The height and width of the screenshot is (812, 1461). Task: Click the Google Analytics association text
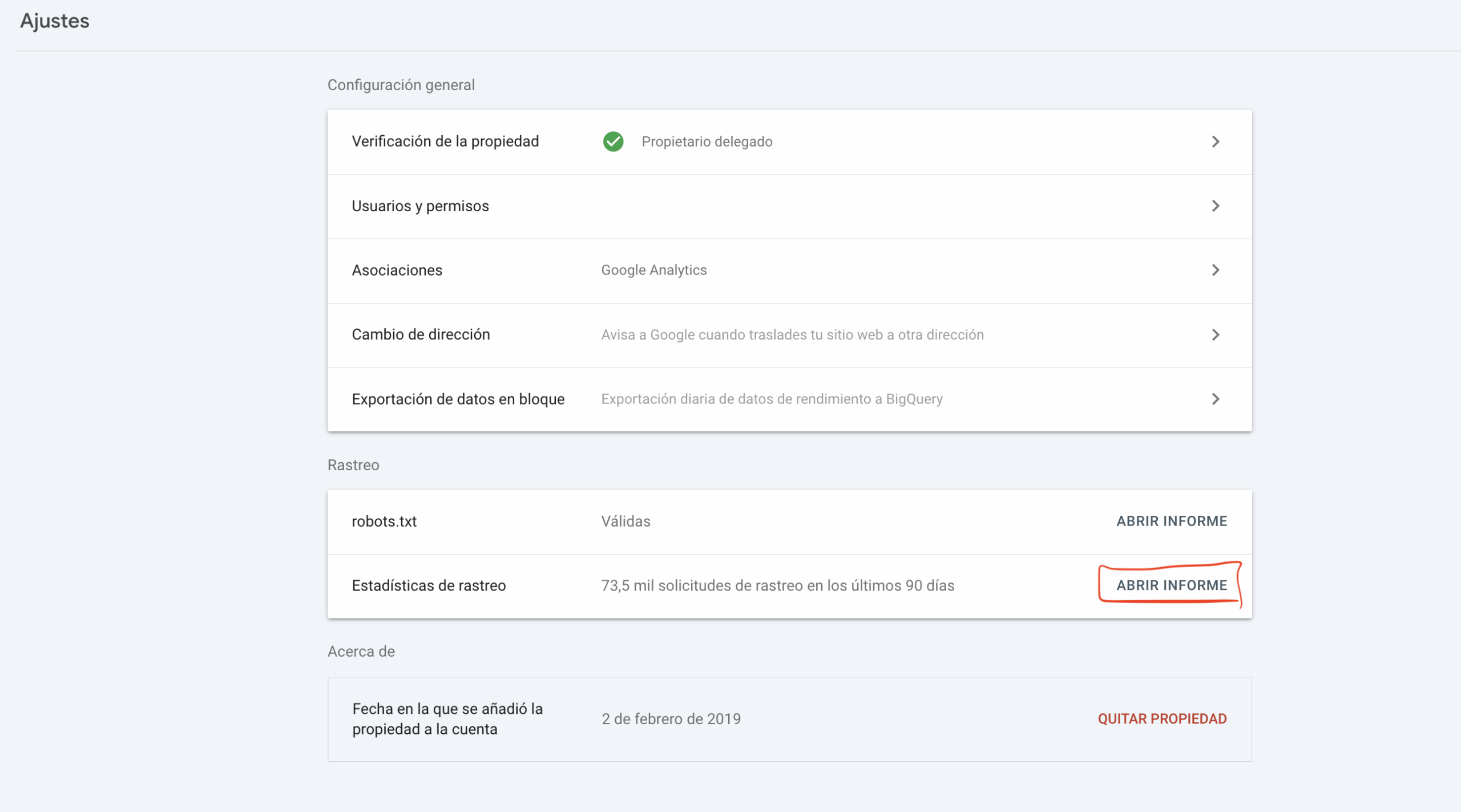click(x=653, y=270)
